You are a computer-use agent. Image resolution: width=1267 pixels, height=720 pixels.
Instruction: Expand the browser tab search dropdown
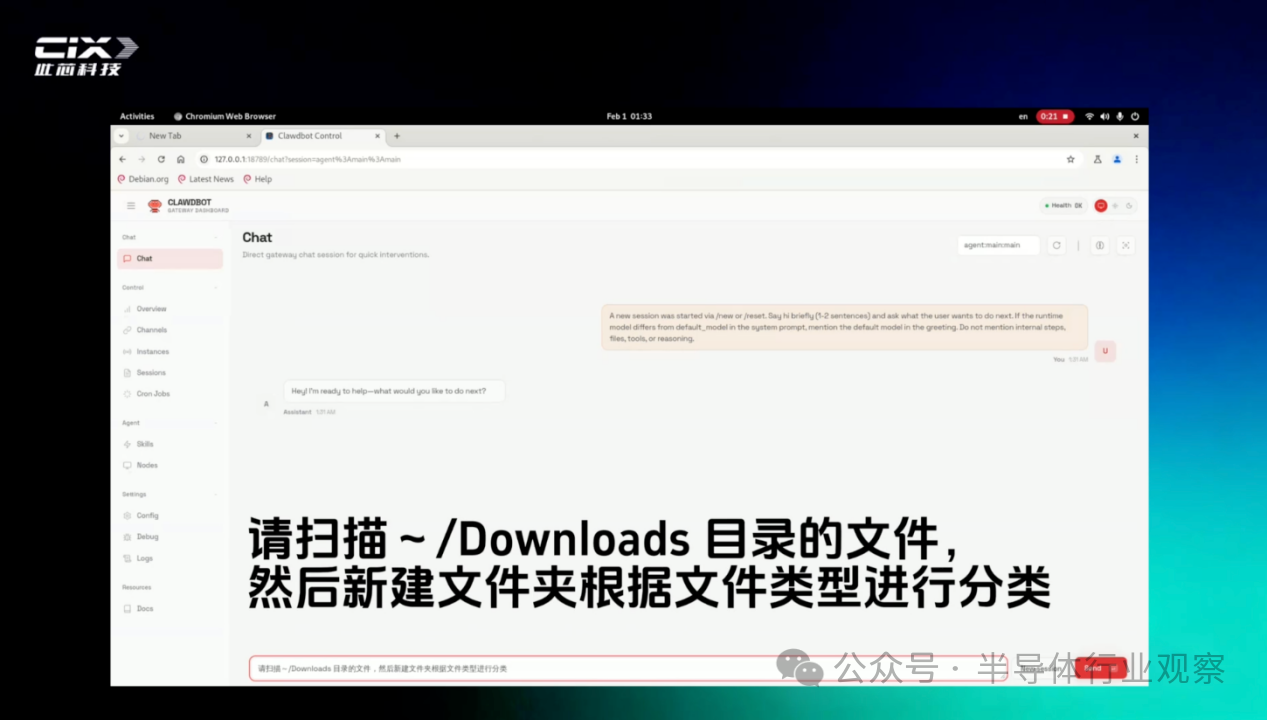pos(122,136)
